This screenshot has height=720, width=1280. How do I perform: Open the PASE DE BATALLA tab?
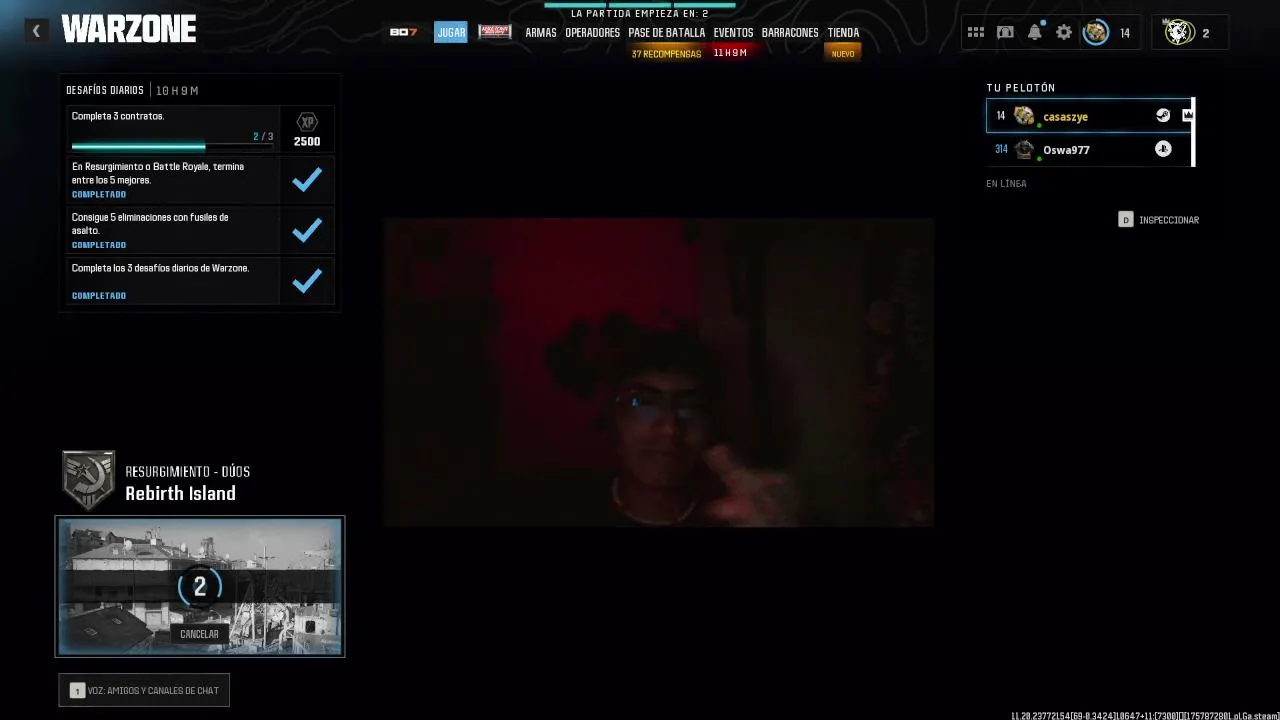tap(667, 33)
